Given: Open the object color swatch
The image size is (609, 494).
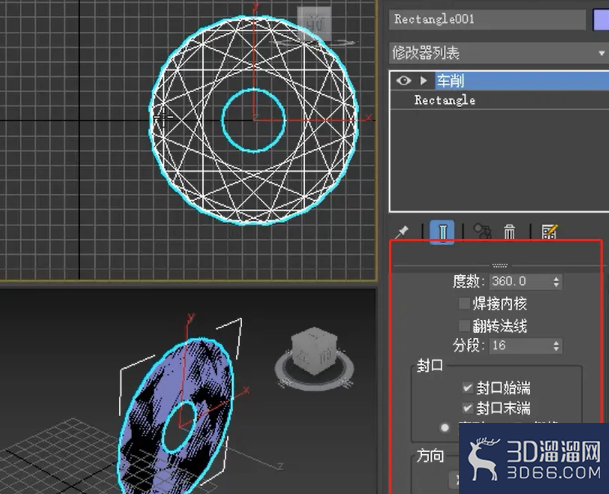Looking at the screenshot, I should tap(601, 19).
